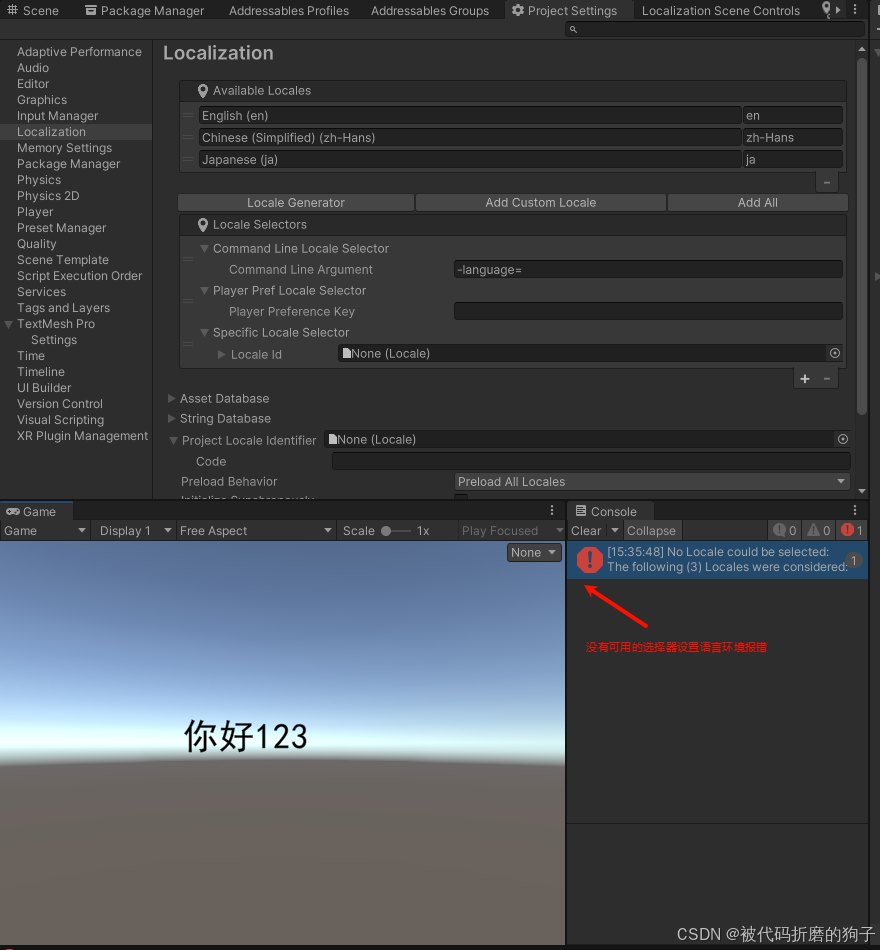
Task: Open the Play Focused dropdown
Action: pos(511,531)
